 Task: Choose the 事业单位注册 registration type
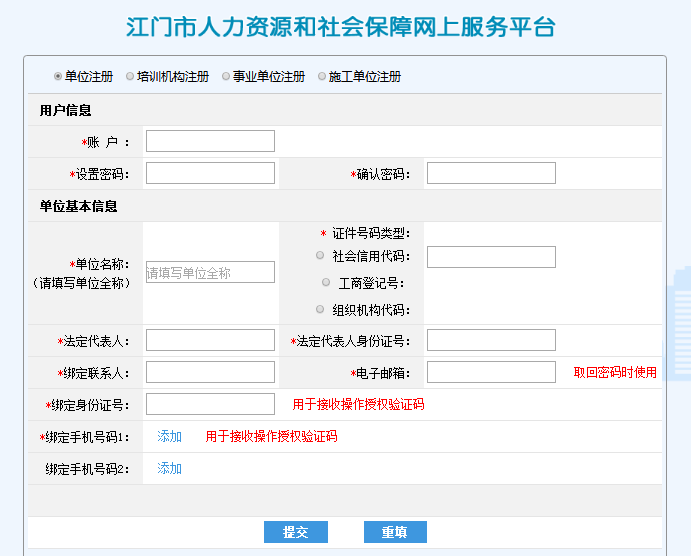tap(226, 76)
